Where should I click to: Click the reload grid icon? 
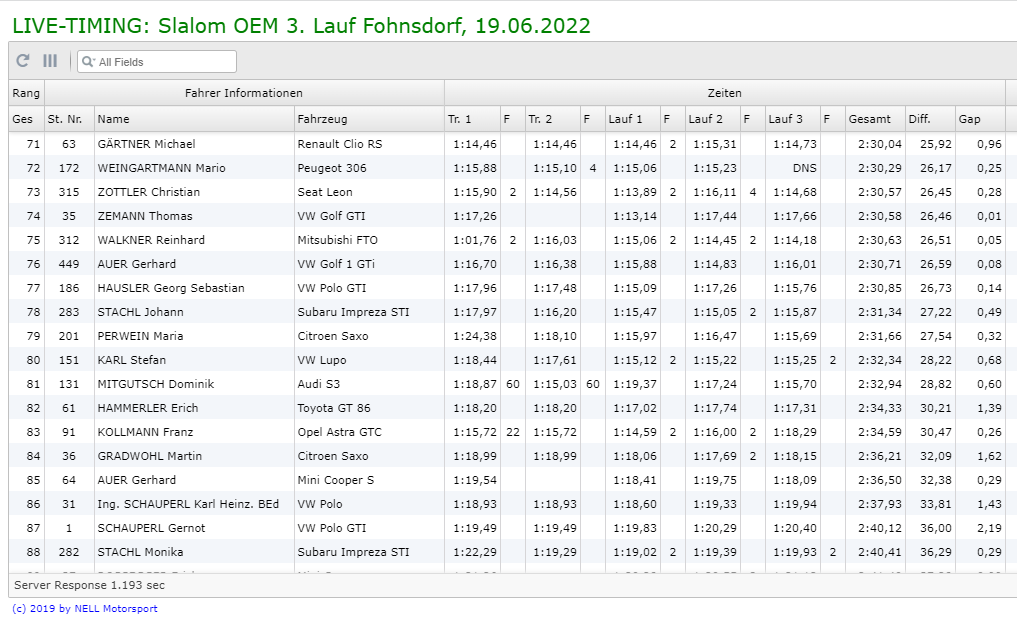pos(23,61)
